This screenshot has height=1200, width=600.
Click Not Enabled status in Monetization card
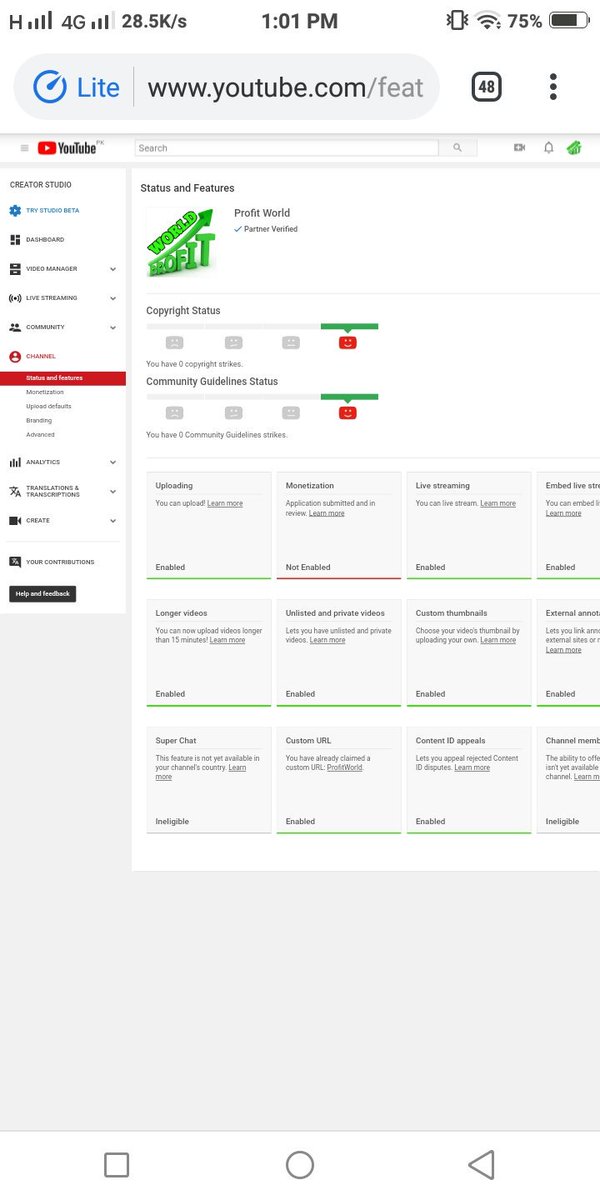(x=308, y=567)
